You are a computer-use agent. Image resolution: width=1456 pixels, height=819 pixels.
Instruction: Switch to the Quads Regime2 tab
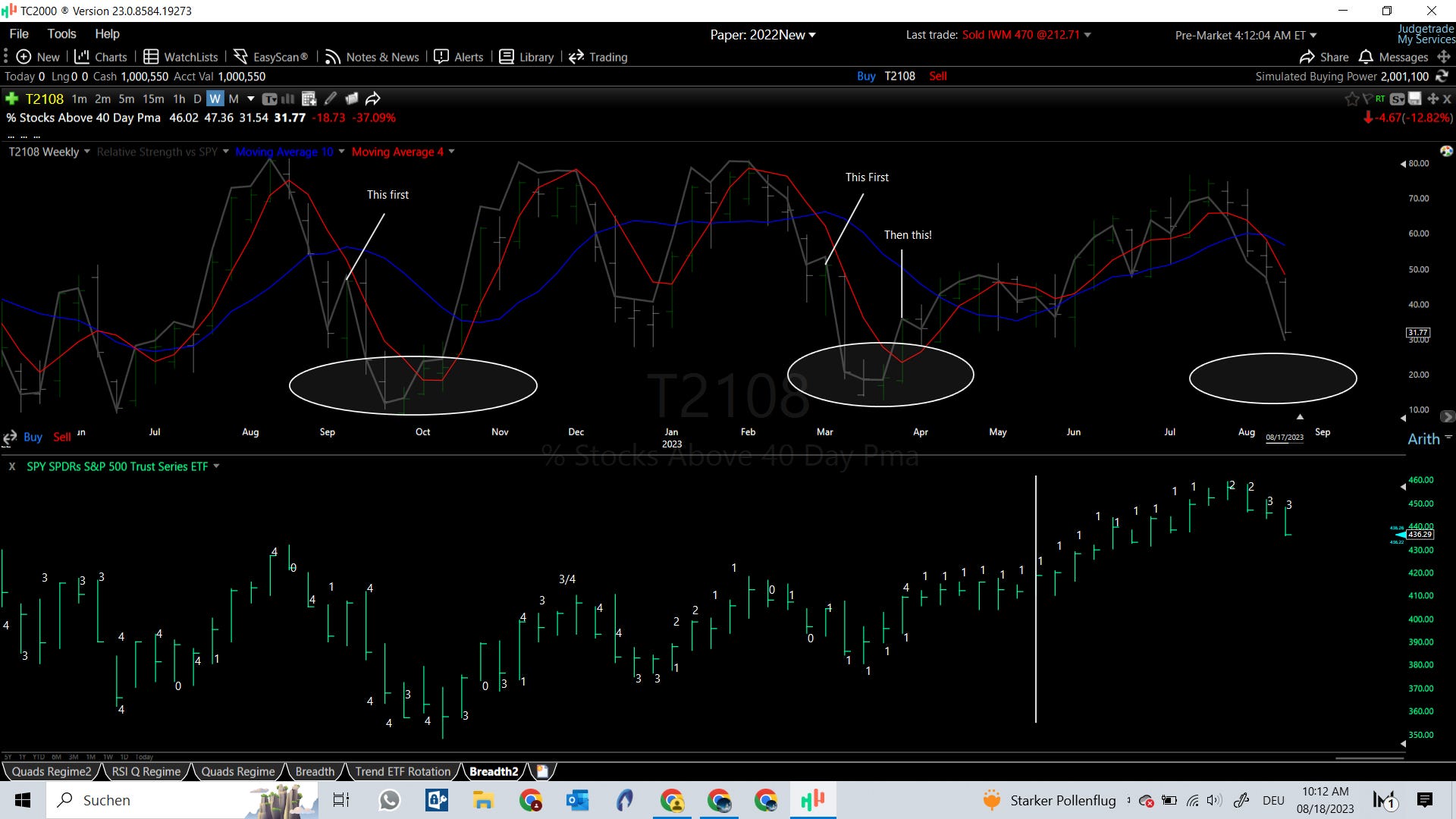(52, 771)
